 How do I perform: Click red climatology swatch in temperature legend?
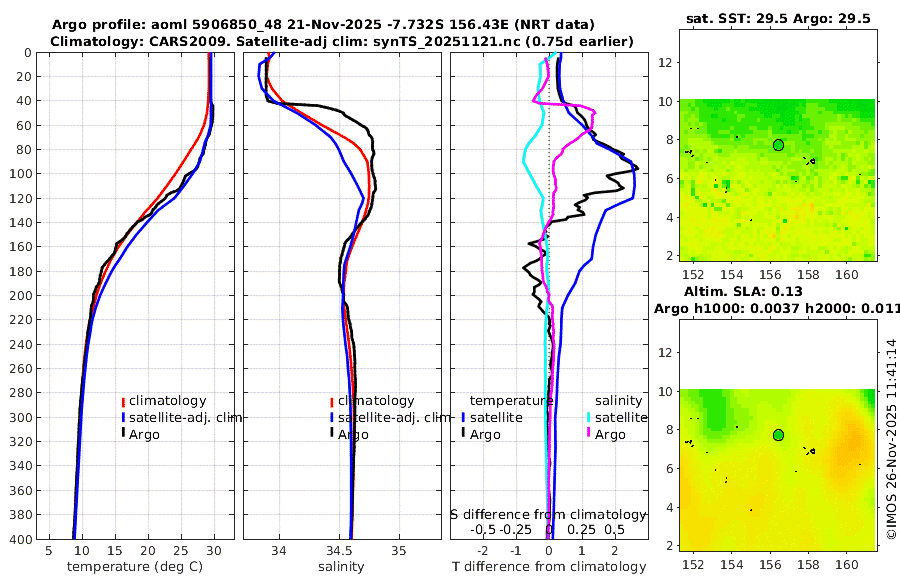coord(123,402)
